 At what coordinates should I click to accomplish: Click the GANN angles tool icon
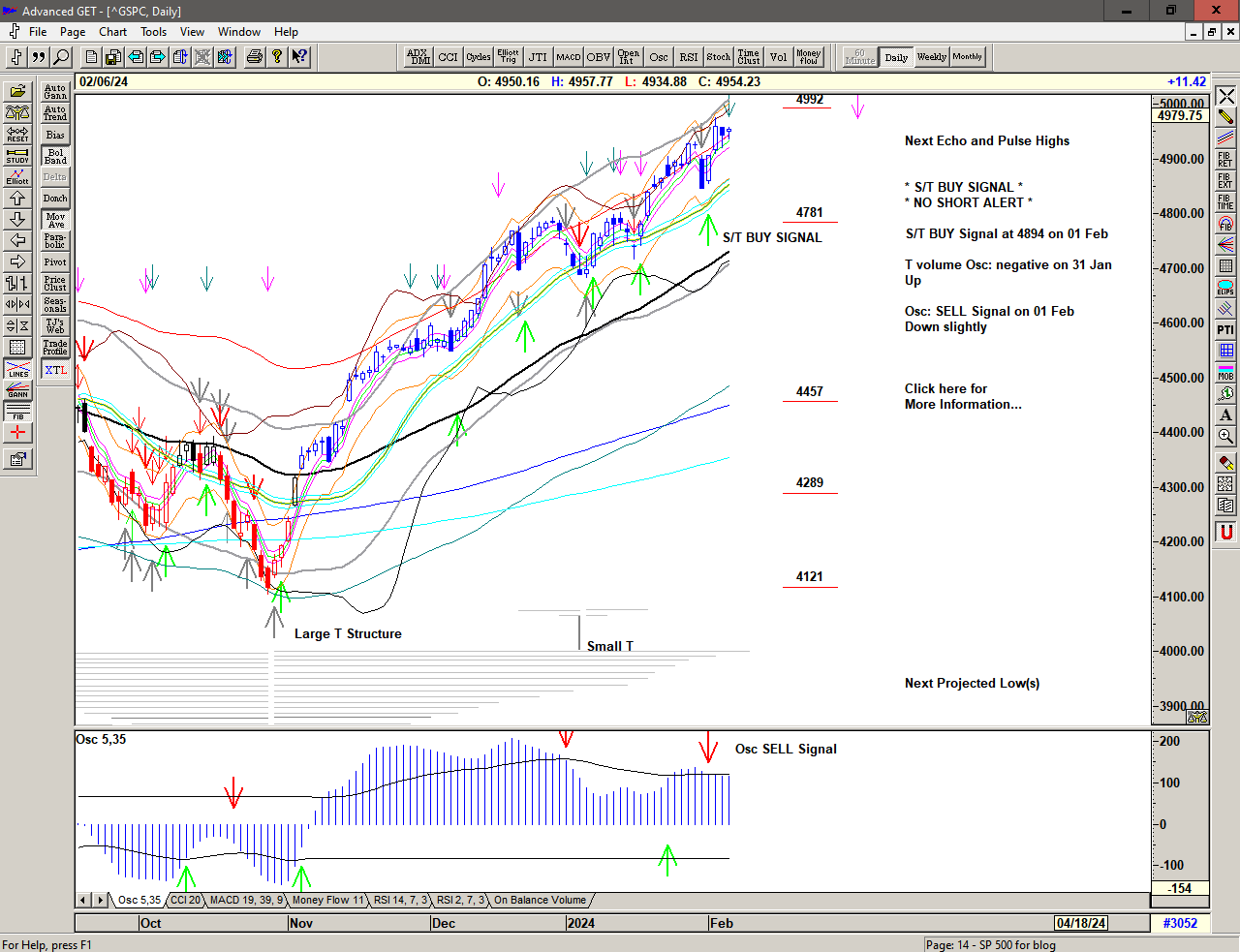point(17,390)
